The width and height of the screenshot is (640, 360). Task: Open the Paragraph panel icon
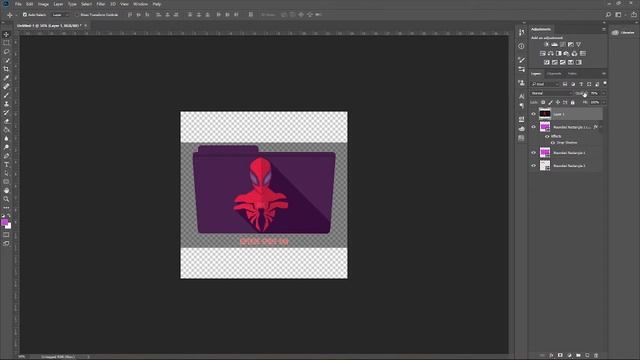tap(521, 106)
